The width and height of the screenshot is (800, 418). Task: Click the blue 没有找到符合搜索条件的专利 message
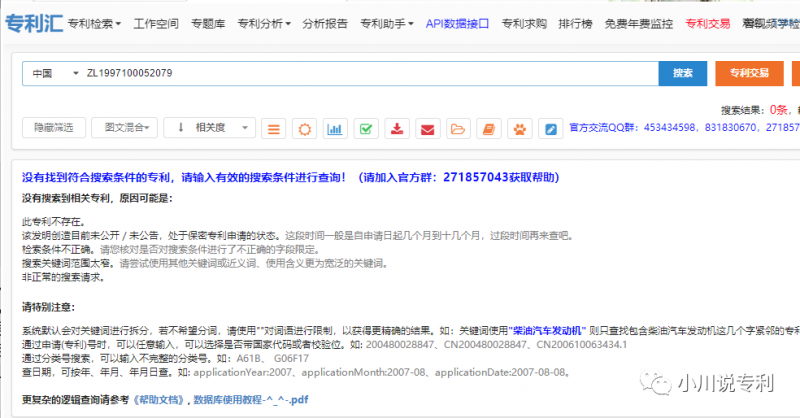click(x=290, y=178)
